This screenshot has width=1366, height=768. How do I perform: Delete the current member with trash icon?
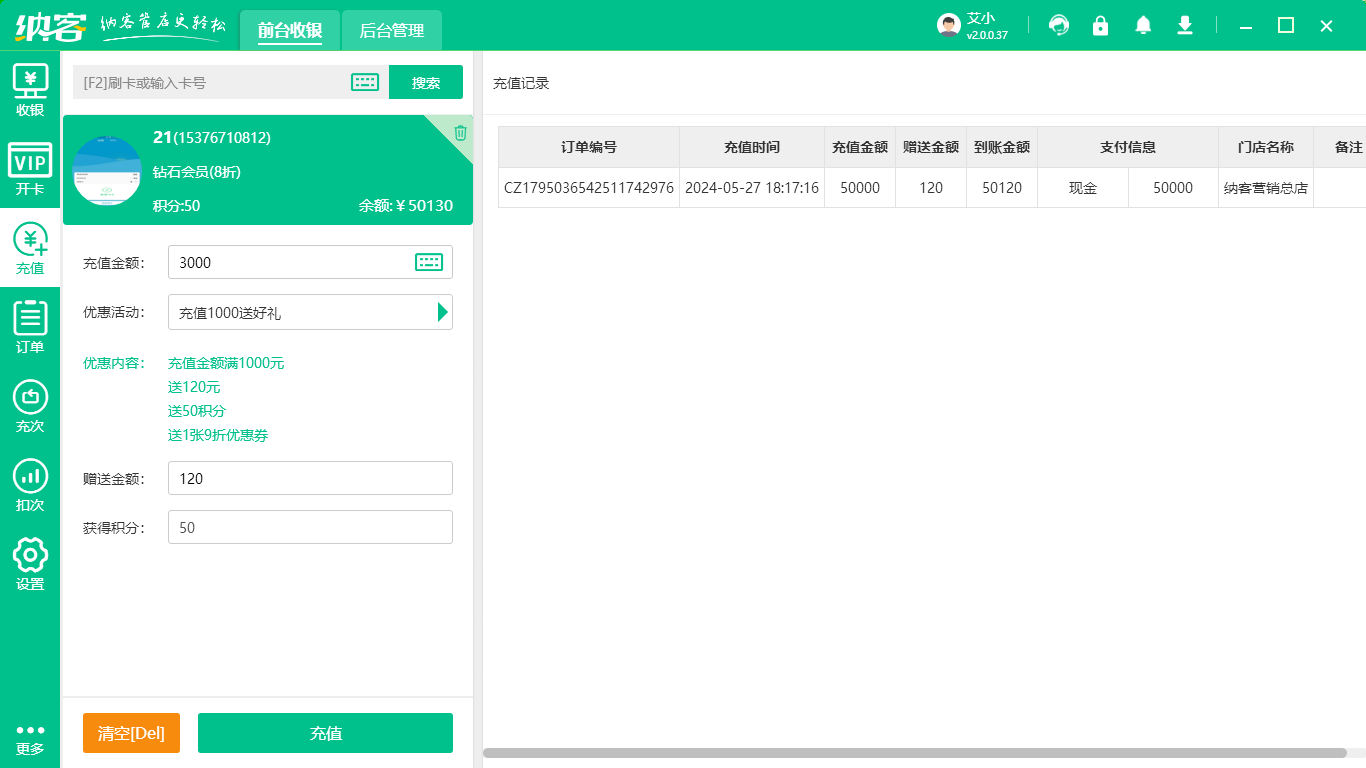459,132
